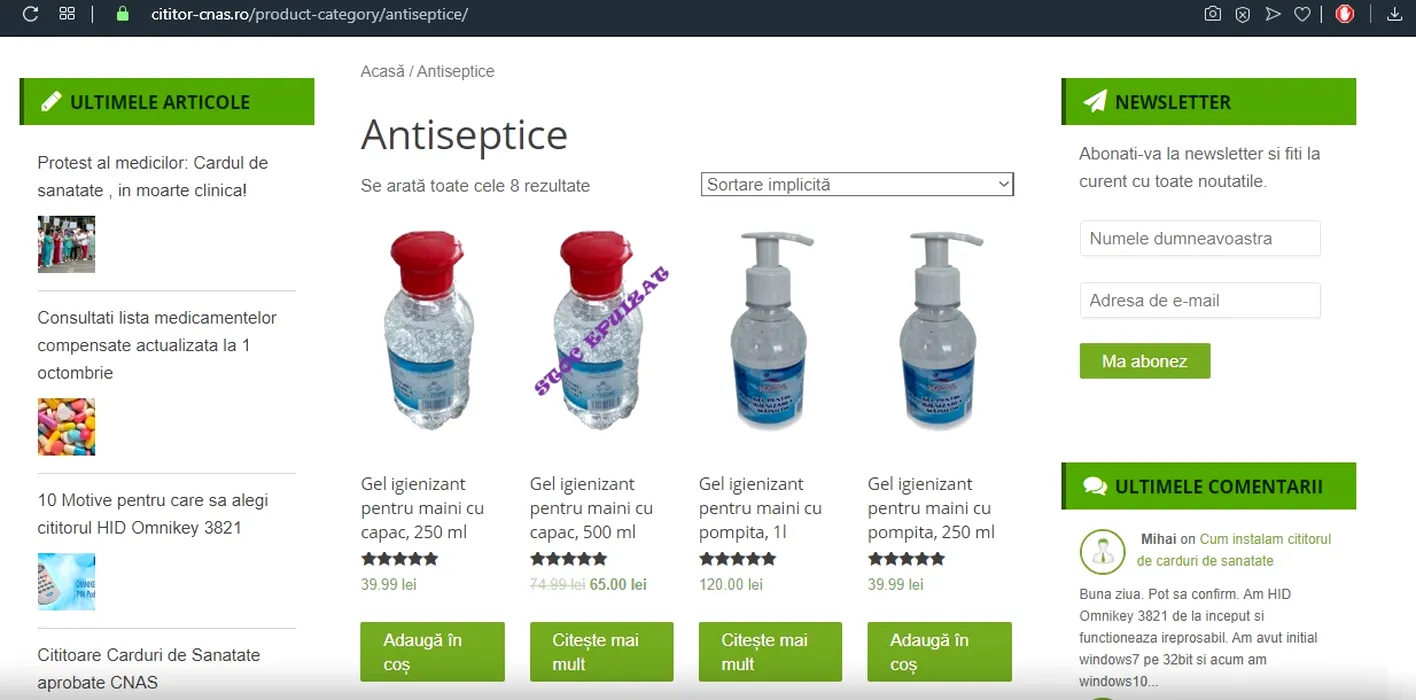Open the speed dial grid icon

67,14
